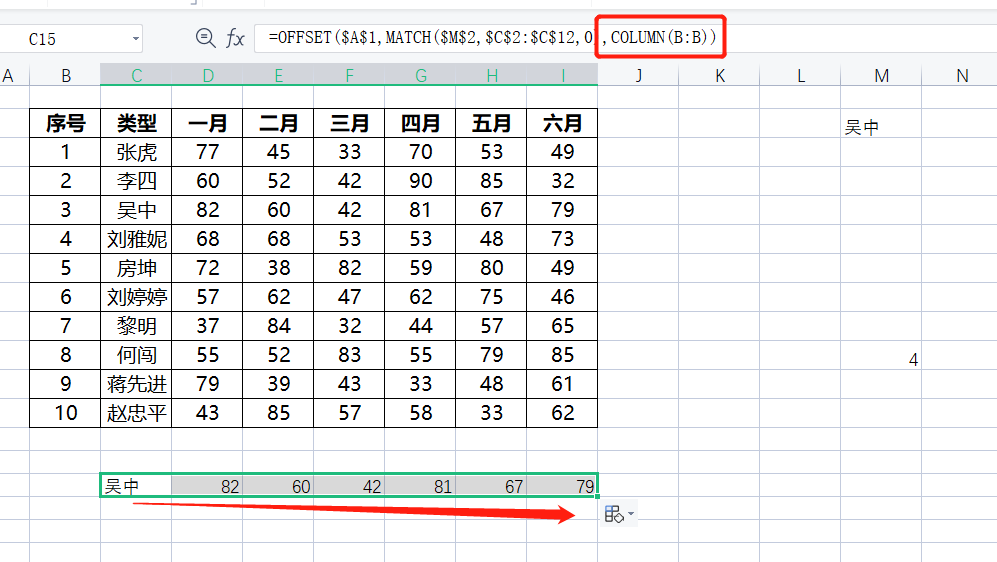
Task: Expand the Name Box dropdown arrow
Action: (x=135, y=39)
